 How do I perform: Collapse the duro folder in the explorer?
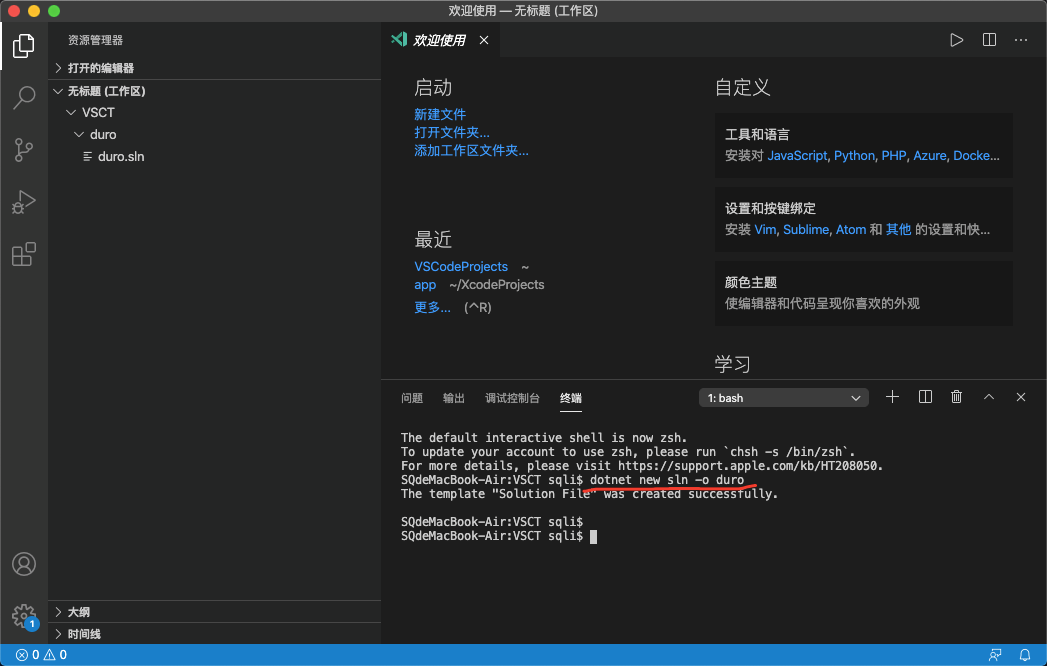(97, 134)
